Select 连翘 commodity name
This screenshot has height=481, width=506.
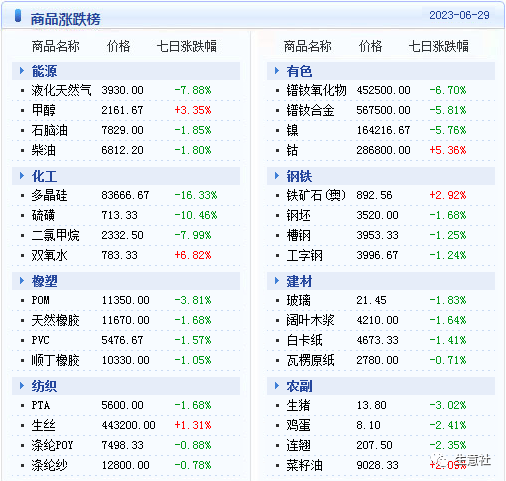click(x=298, y=445)
